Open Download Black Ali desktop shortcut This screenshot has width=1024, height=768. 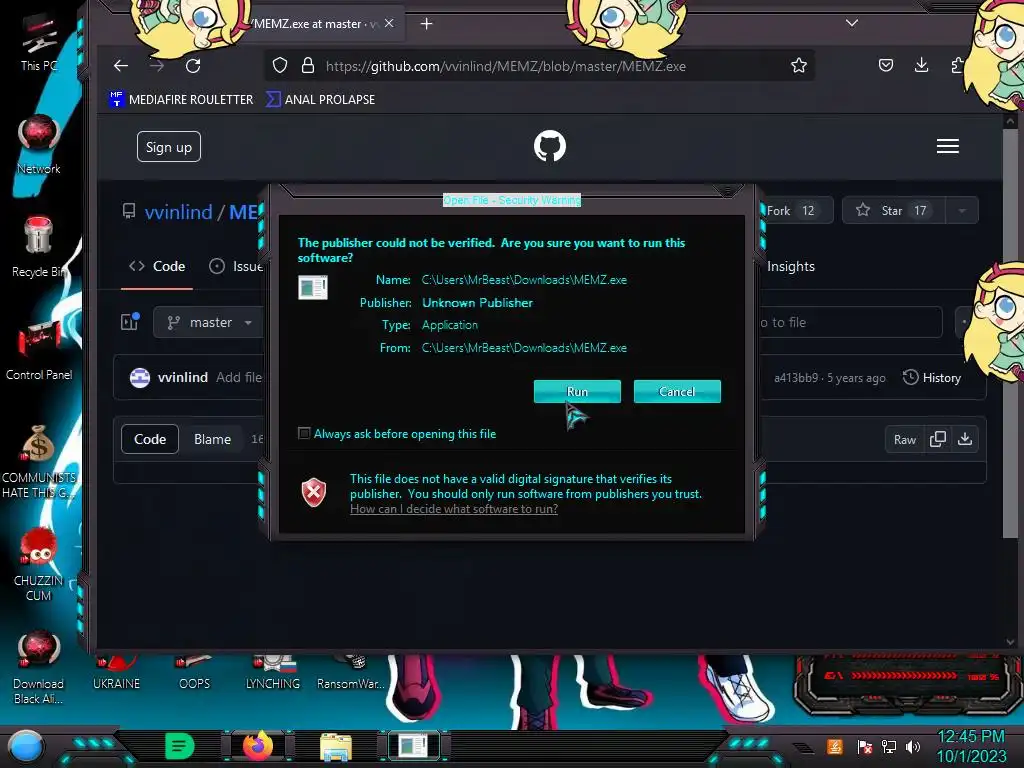39,668
